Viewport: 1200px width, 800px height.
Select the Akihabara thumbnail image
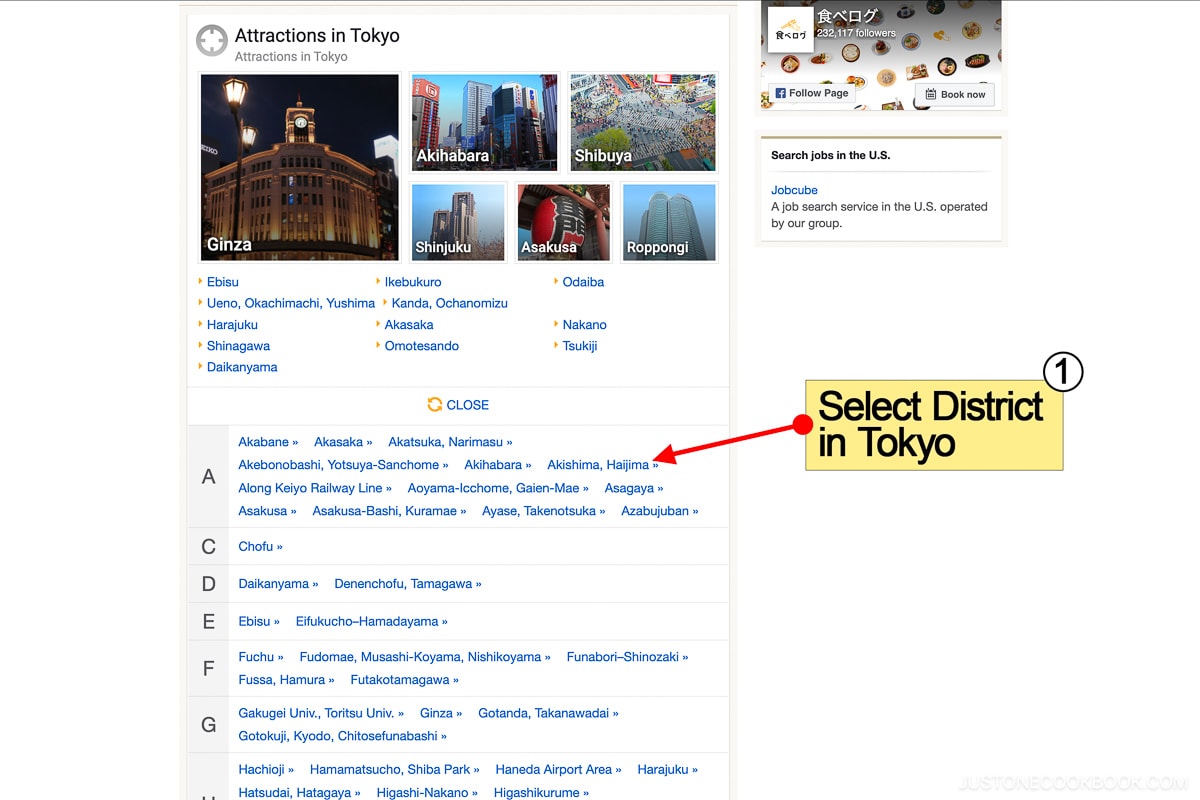click(484, 121)
